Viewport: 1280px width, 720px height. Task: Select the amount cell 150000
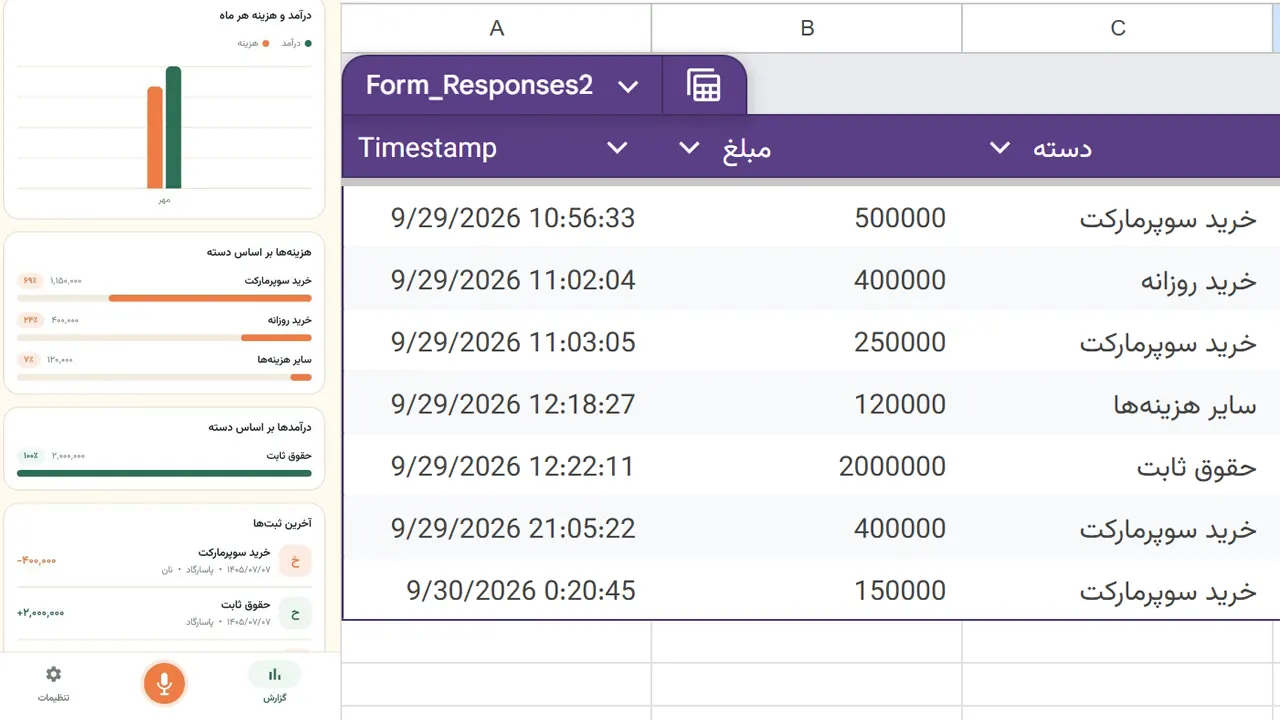pos(807,590)
